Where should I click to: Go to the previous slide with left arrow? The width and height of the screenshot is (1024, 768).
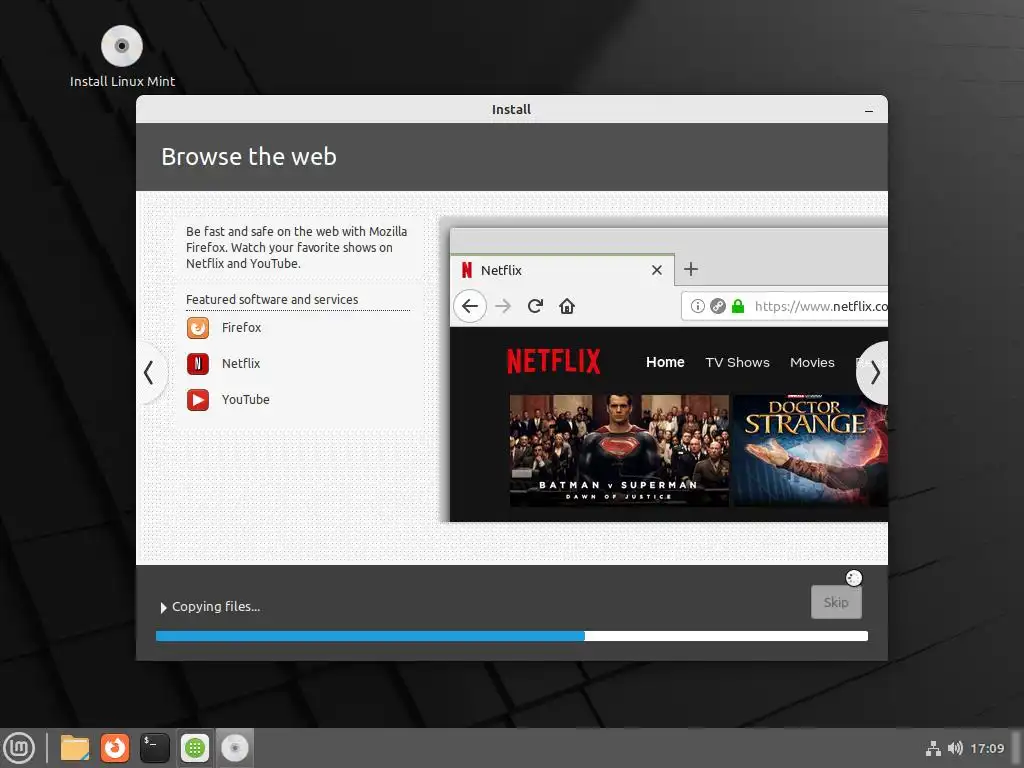pyautogui.click(x=149, y=372)
